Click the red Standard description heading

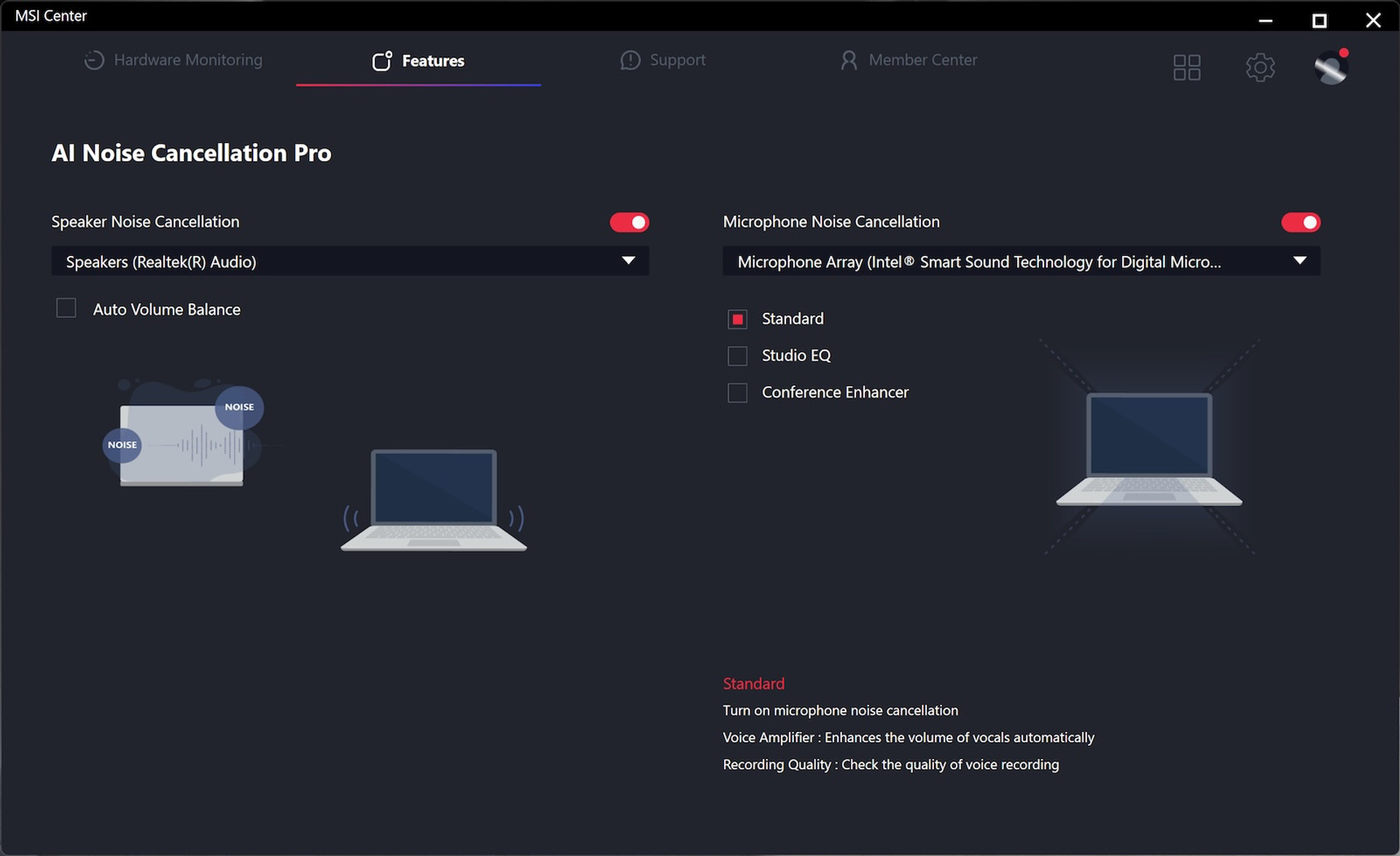pos(753,684)
